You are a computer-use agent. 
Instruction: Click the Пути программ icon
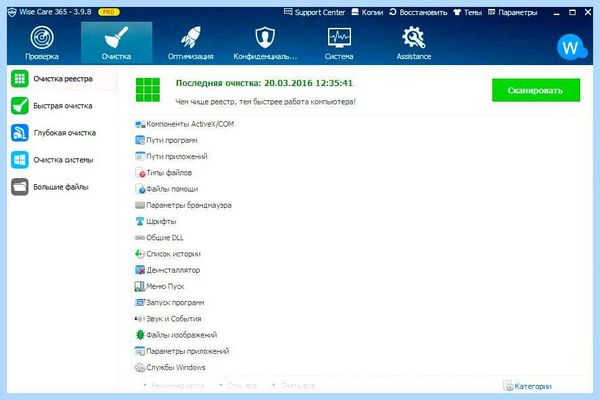pyautogui.click(x=140, y=140)
